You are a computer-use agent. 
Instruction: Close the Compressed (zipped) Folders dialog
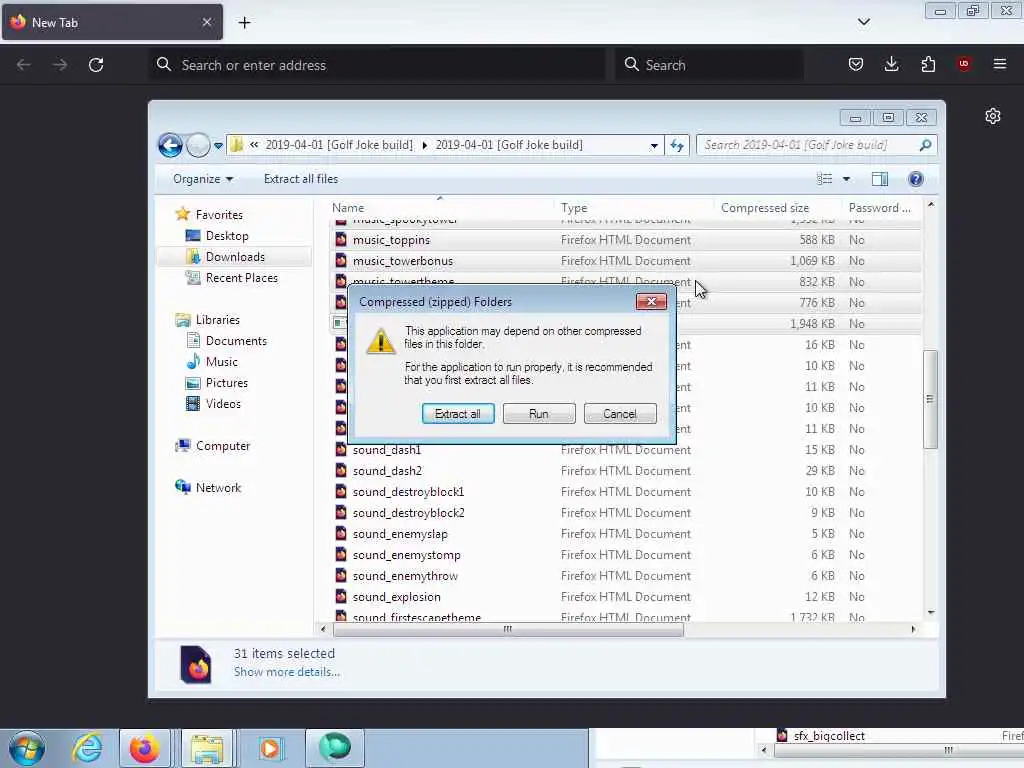pyautogui.click(x=651, y=301)
